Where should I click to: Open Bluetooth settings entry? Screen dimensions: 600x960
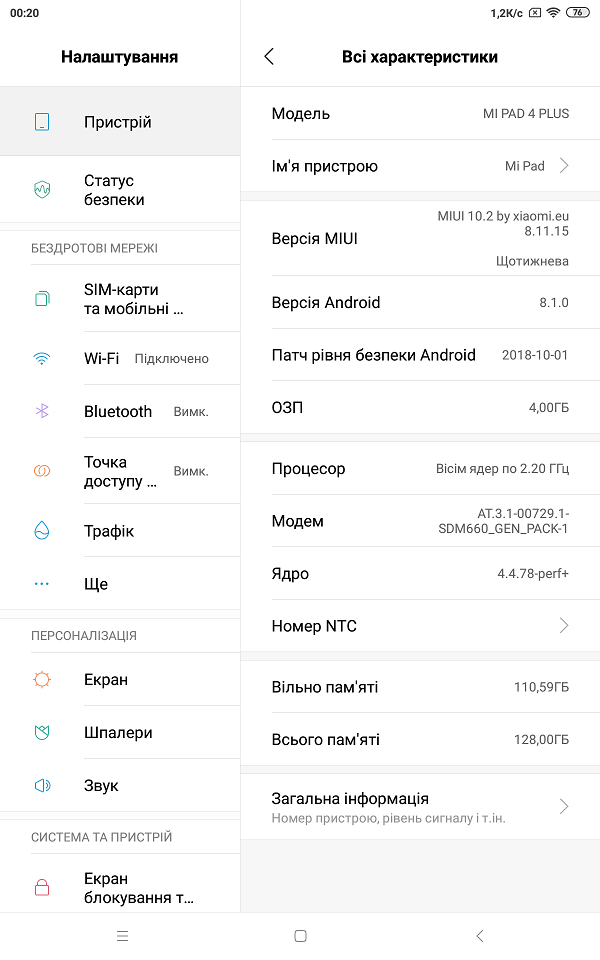tap(120, 411)
